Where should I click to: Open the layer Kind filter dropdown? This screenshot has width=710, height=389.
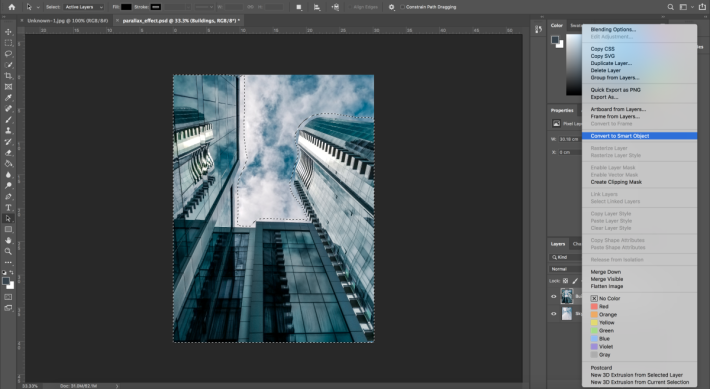[566, 257]
